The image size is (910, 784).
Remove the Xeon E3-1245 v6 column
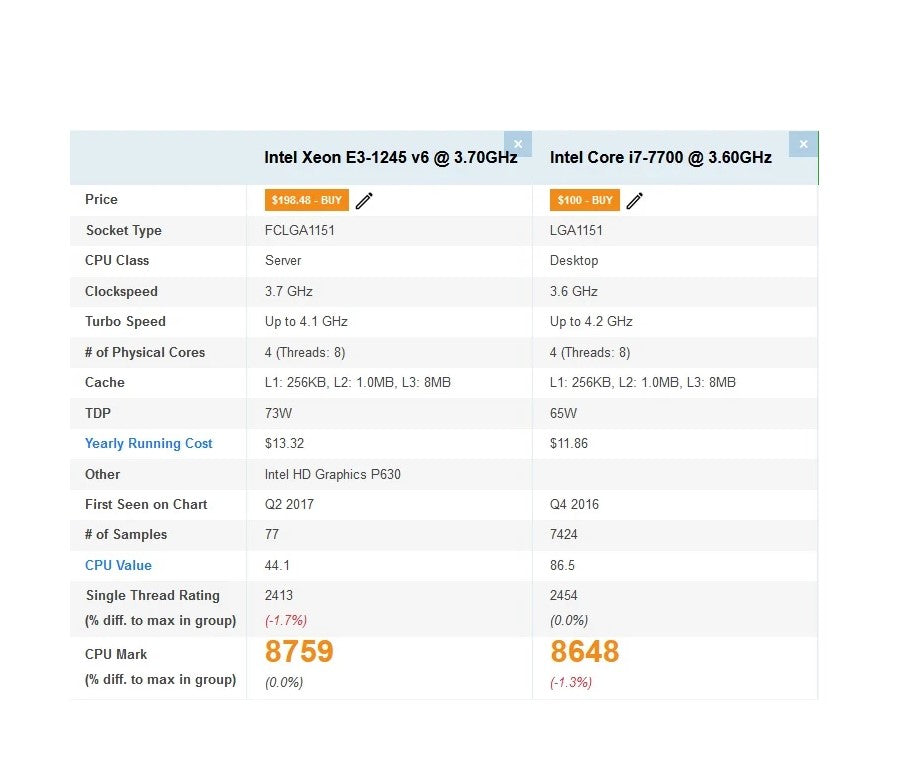click(518, 144)
